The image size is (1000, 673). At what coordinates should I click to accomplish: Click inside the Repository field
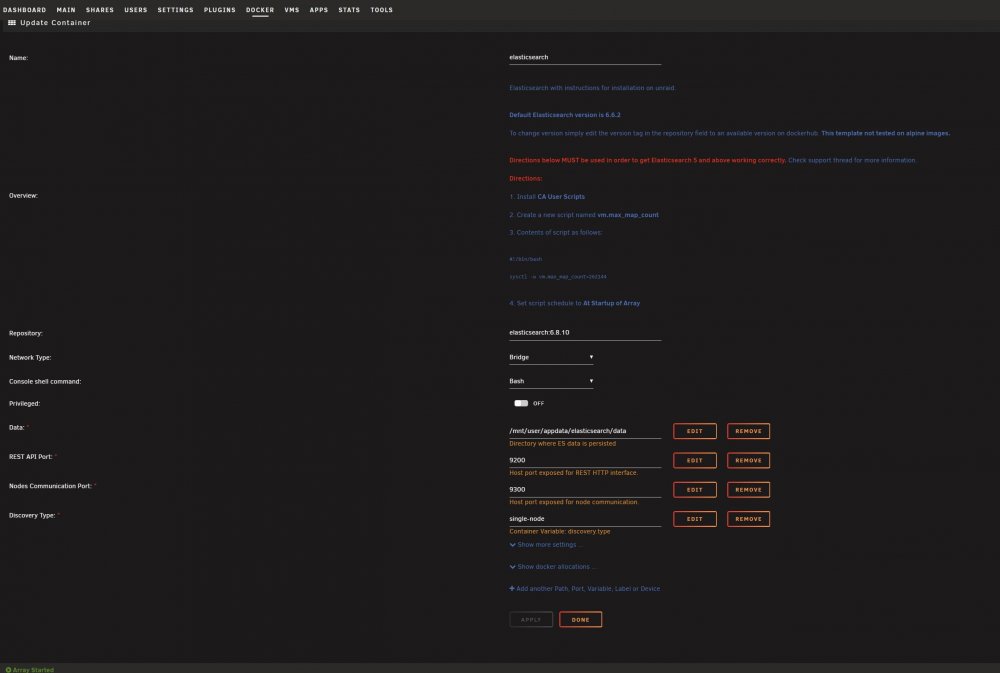point(585,333)
